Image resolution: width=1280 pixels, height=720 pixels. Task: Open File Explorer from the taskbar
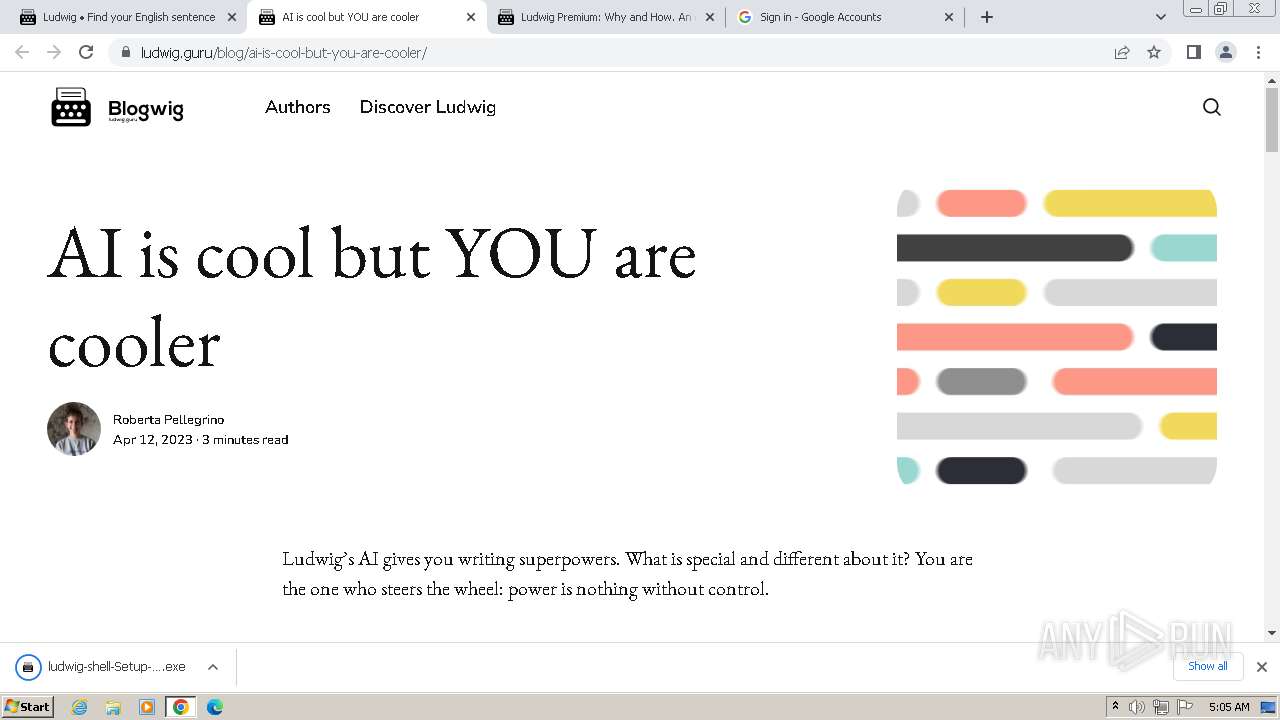click(x=113, y=707)
